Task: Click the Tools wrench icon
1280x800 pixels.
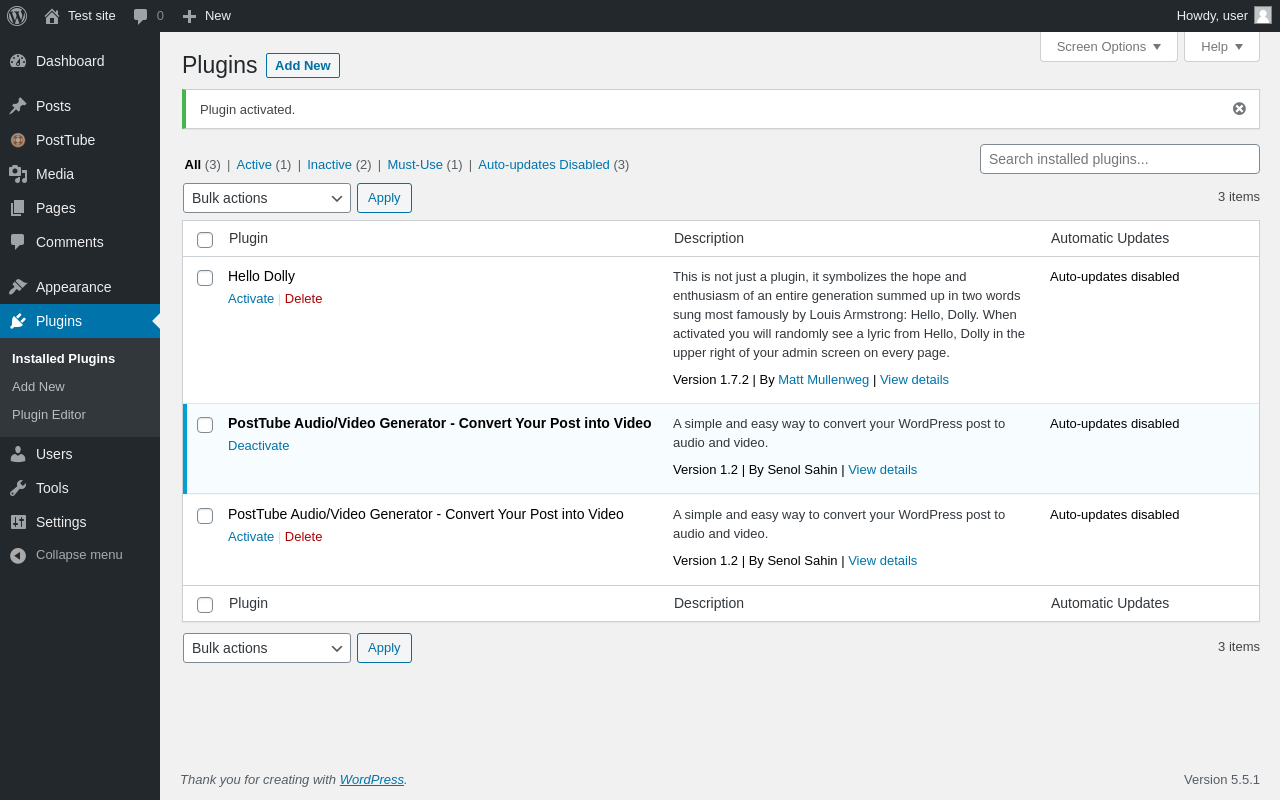Action: tap(18, 488)
